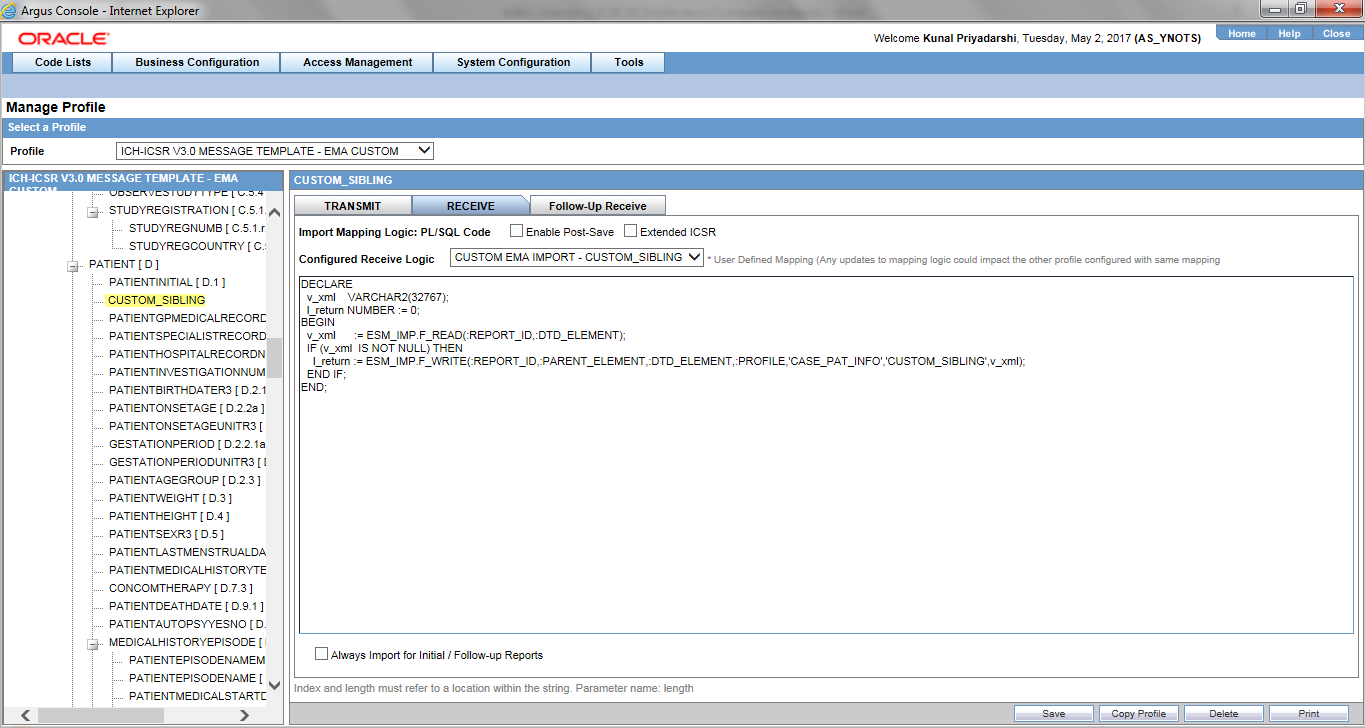
Task: Toggle Always Import for Initial / Follow-up Reports
Action: [x=321, y=654]
